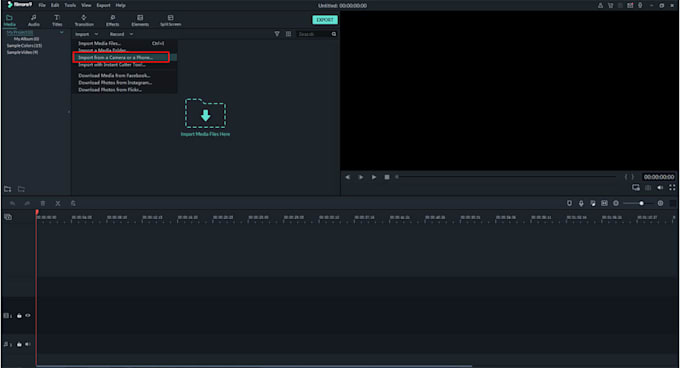Stop the preview playback
This screenshot has height=368, width=680.
point(387,177)
